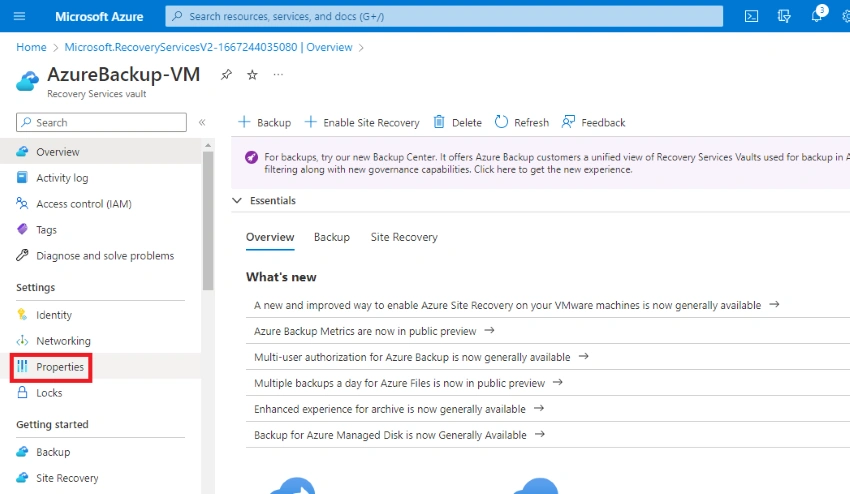
Task: Click the Properties bars icon
Action: (x=22, y=367)
